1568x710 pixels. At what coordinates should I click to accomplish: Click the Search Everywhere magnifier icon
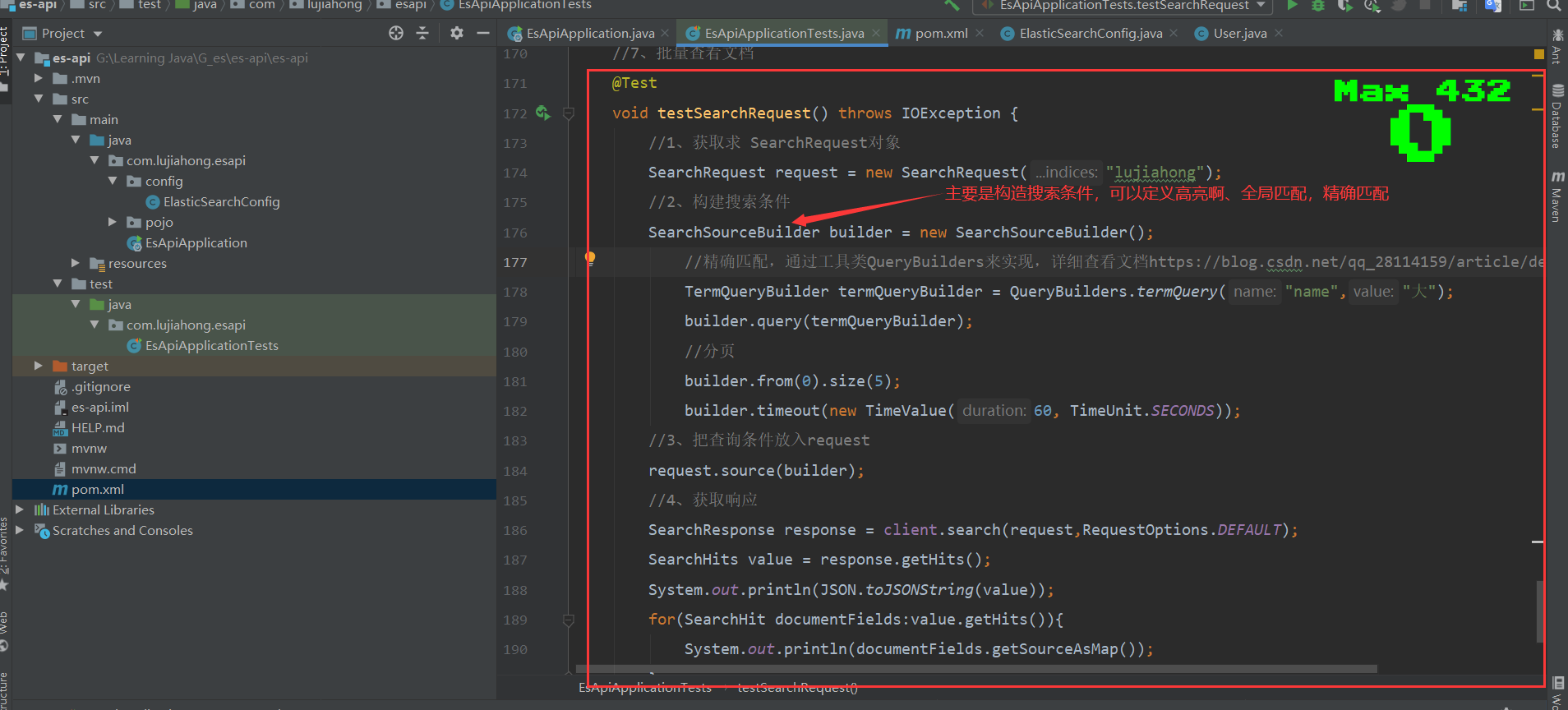pyautogui.click(x=1553, y=5)
